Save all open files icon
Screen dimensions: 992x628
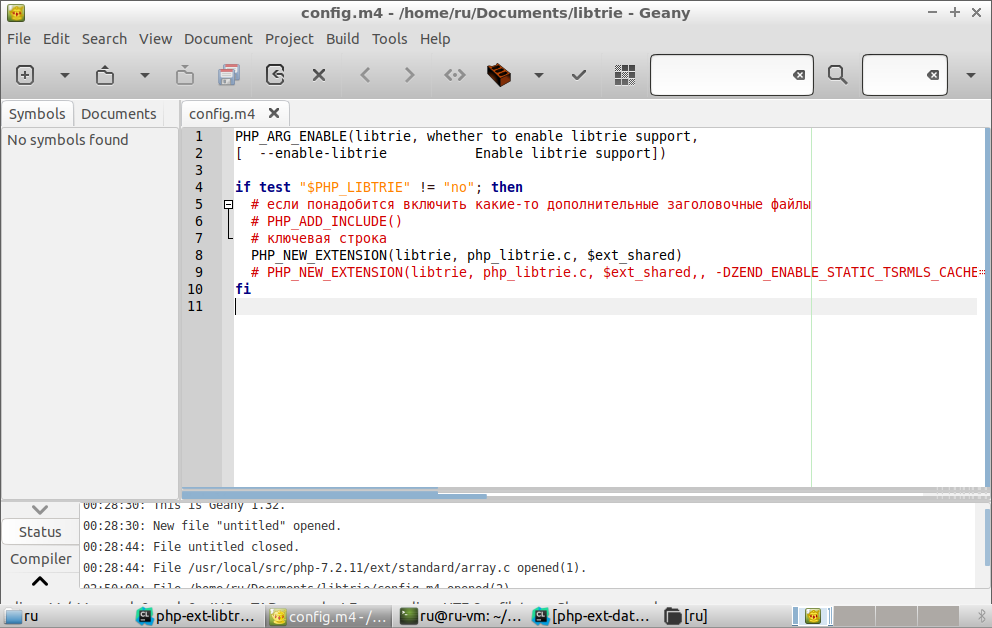tap(229, 75)
